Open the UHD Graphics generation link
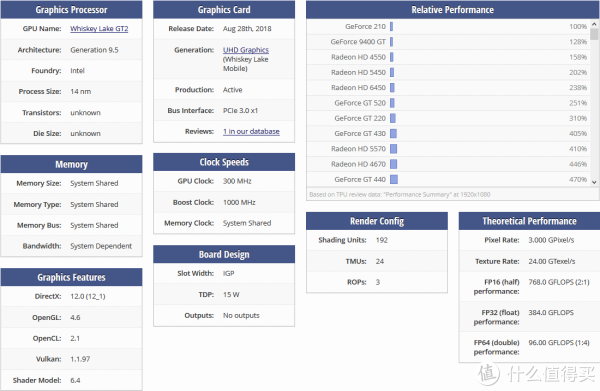This screenshot has height=391, width=600. (x=246, y=50)
